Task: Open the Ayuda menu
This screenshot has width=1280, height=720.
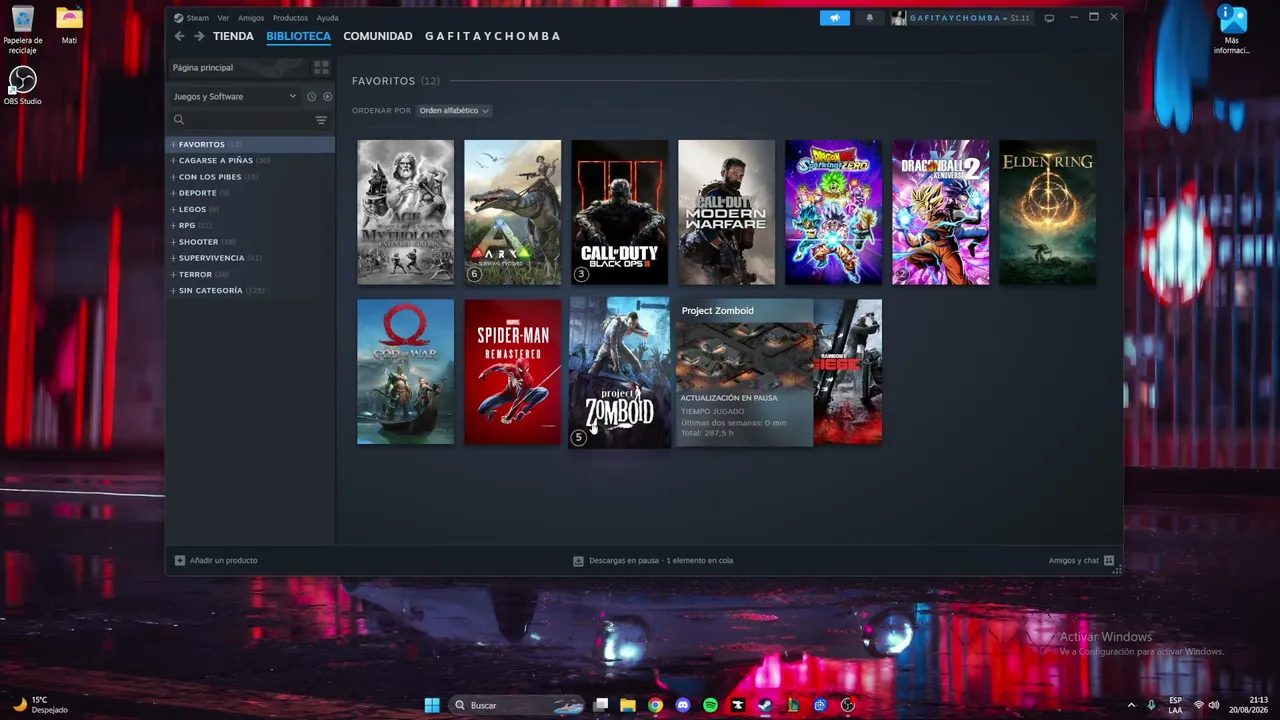Action: [x=327, y=18]
